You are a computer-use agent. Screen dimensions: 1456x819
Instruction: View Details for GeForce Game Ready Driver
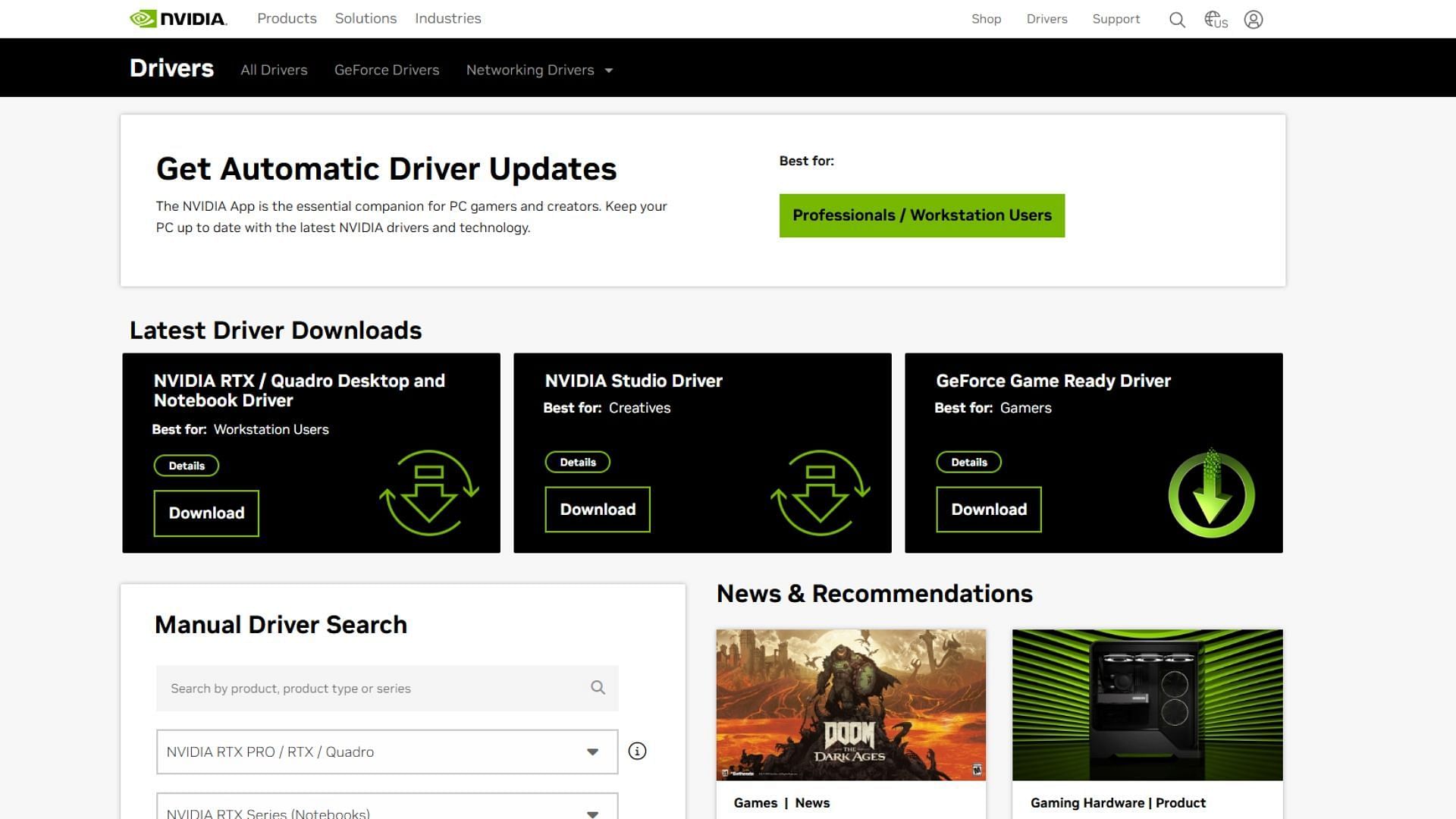point(969,462)
